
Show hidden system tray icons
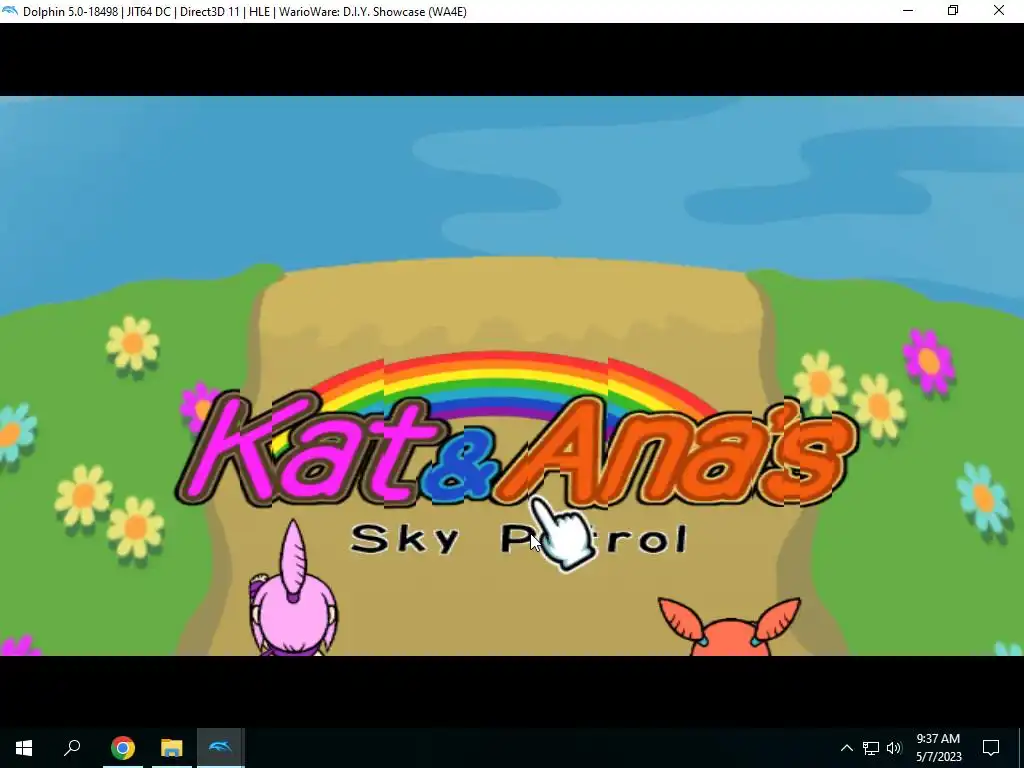846,748
